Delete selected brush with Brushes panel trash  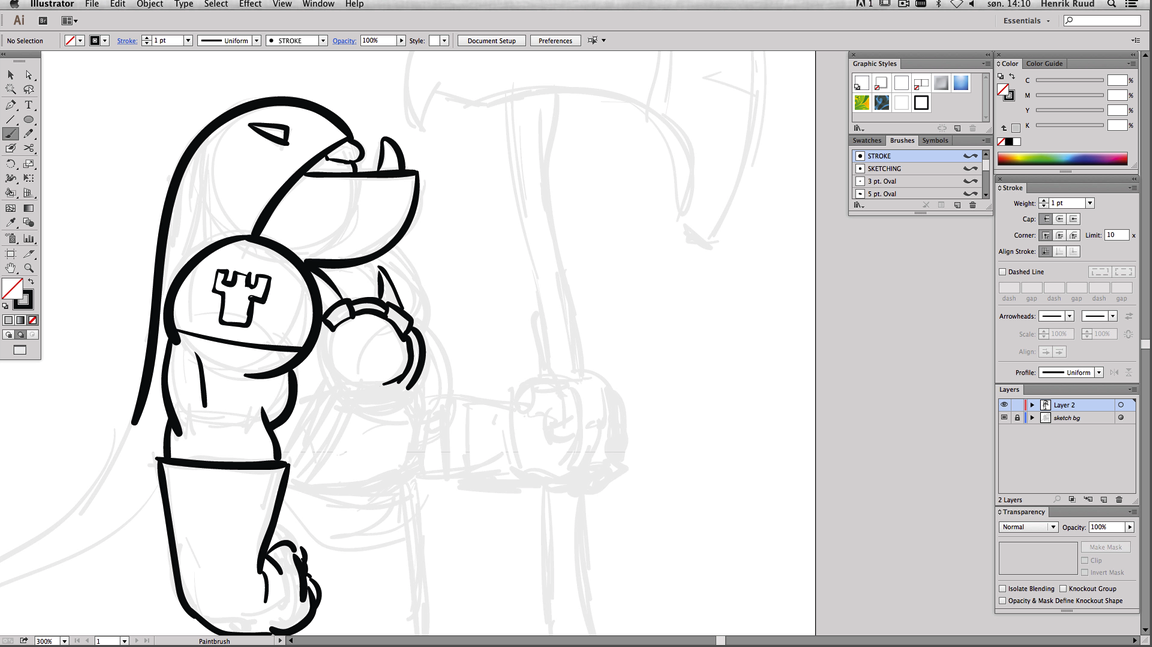[973, 205]
